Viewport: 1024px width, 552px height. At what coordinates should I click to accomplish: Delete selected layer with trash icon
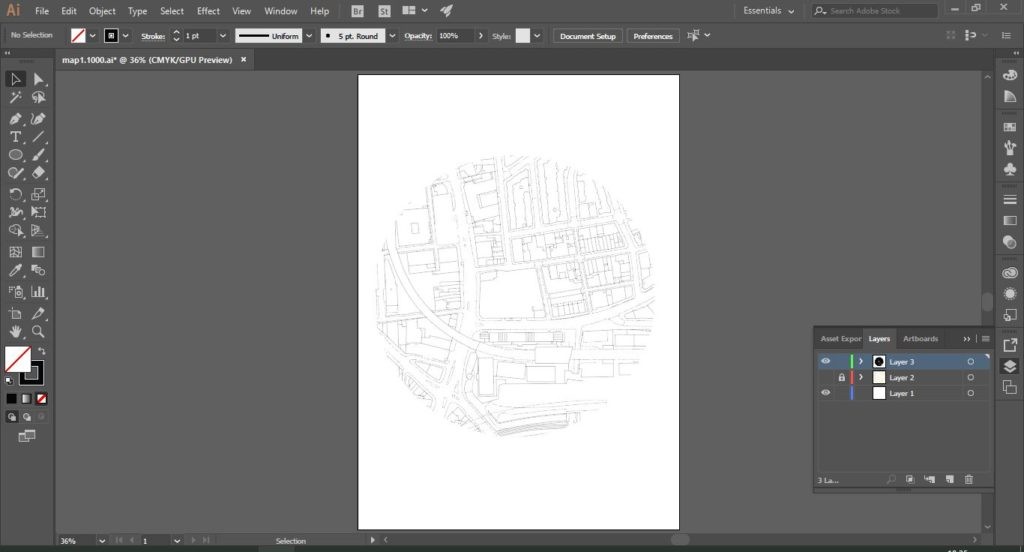[969, 479]
